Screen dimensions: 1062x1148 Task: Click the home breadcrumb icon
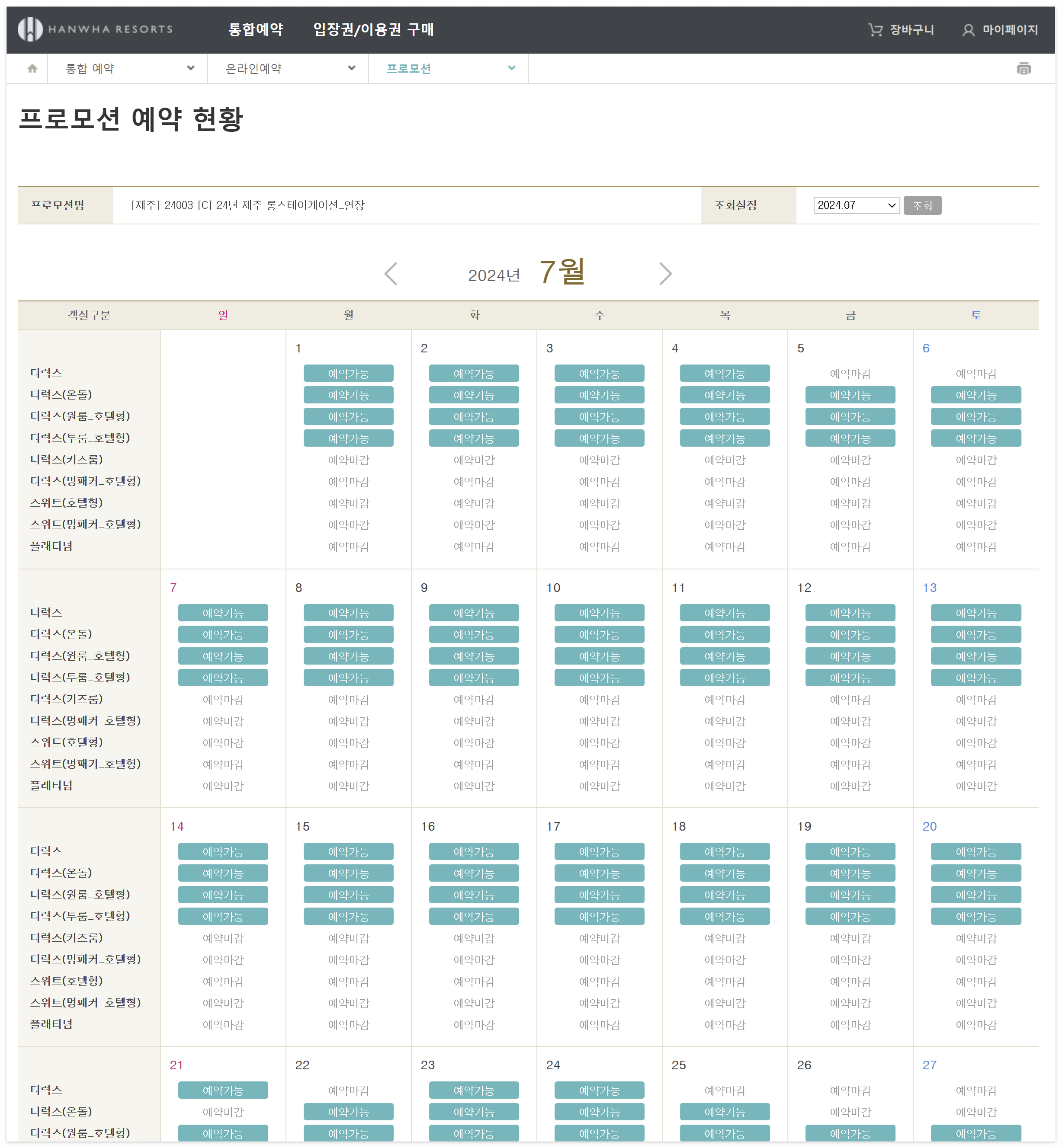[x=32, y=69]
